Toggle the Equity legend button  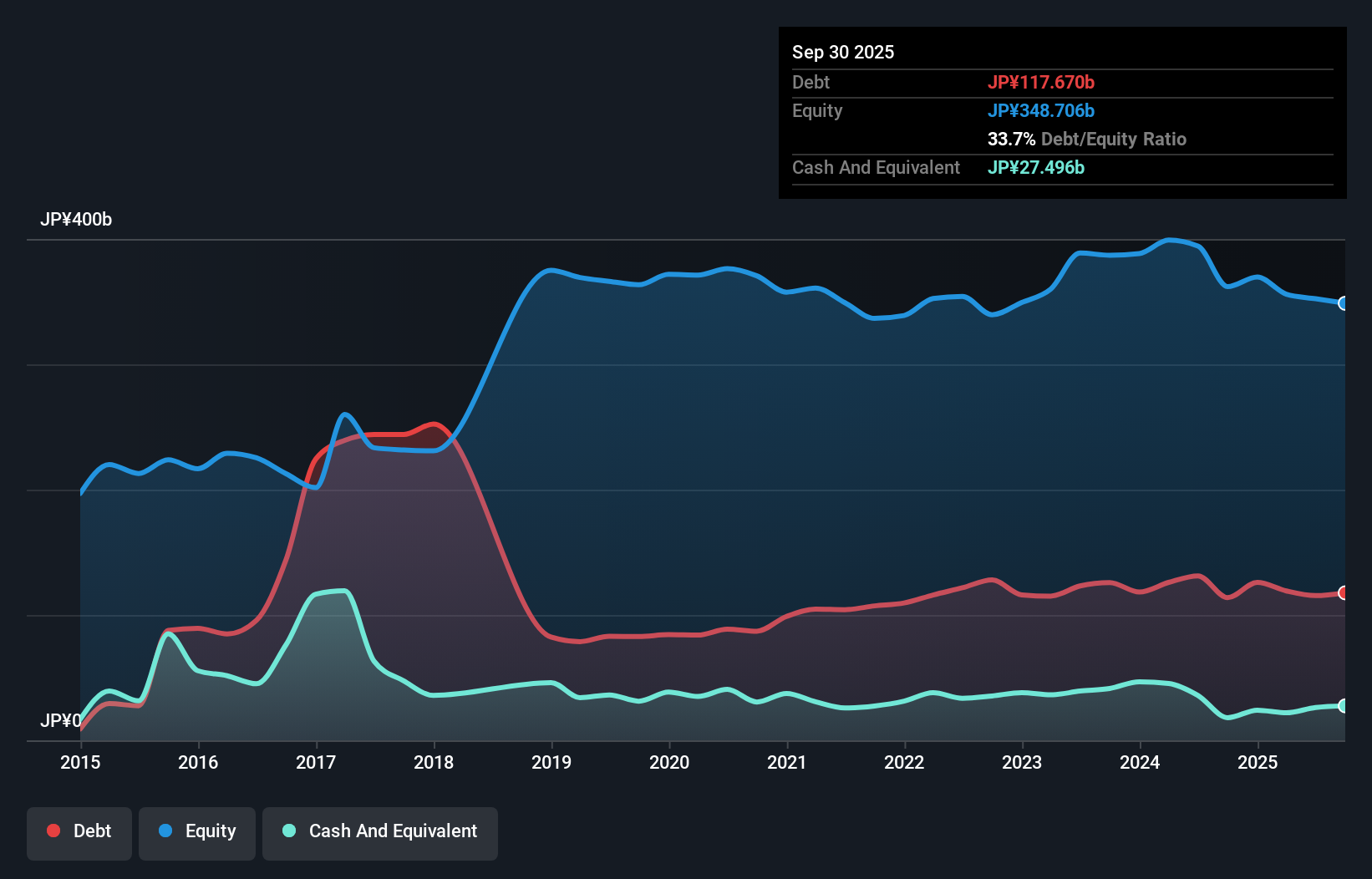pyautogui.click(x=197, y=833)
